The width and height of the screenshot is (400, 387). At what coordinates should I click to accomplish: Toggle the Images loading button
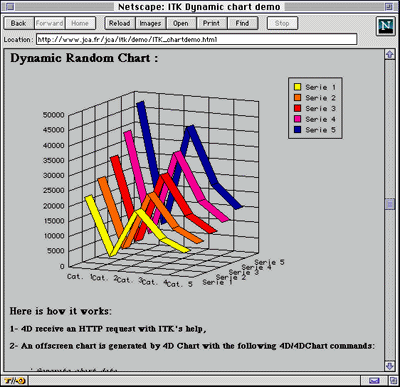click(x=150, y=23)
